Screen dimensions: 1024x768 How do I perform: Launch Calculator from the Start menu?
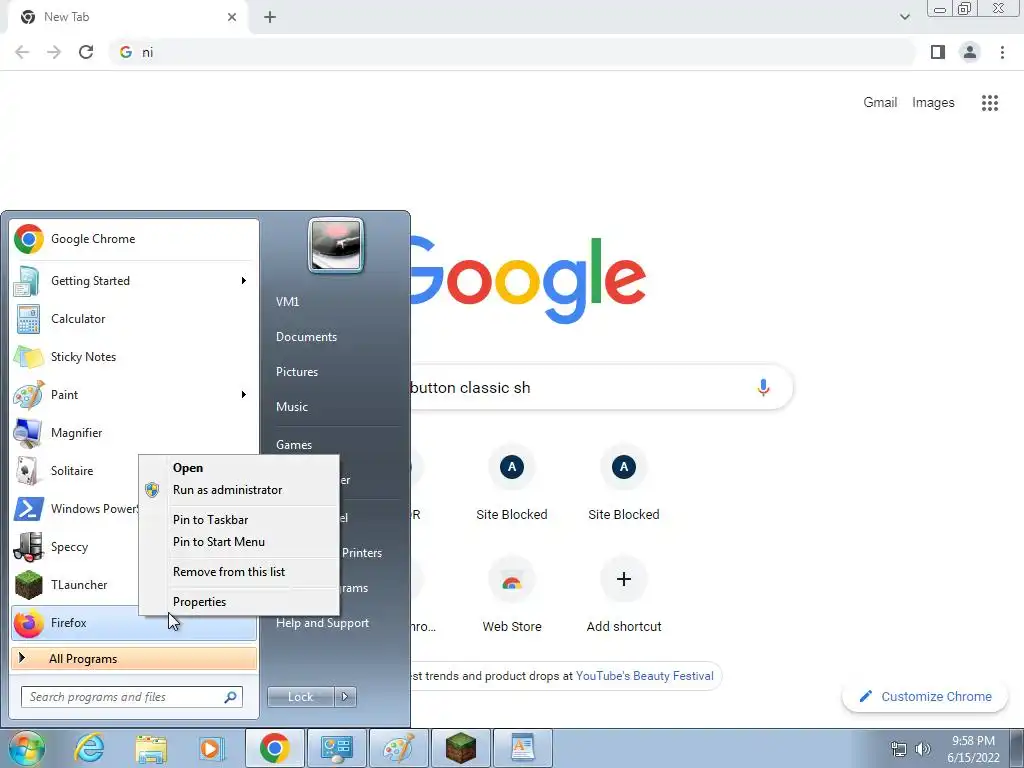click(134, 319)
